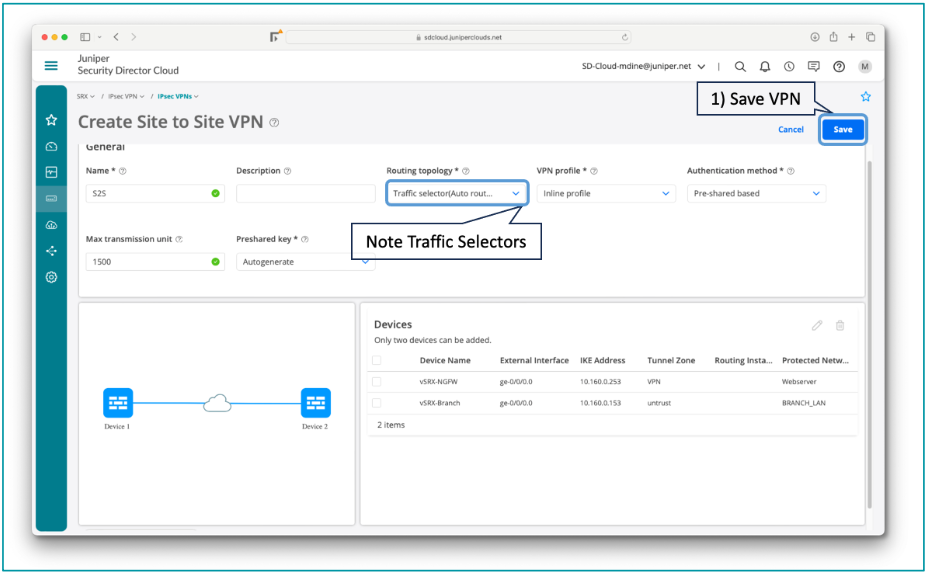
Task: Click the Save button
Action: [843, 129]
